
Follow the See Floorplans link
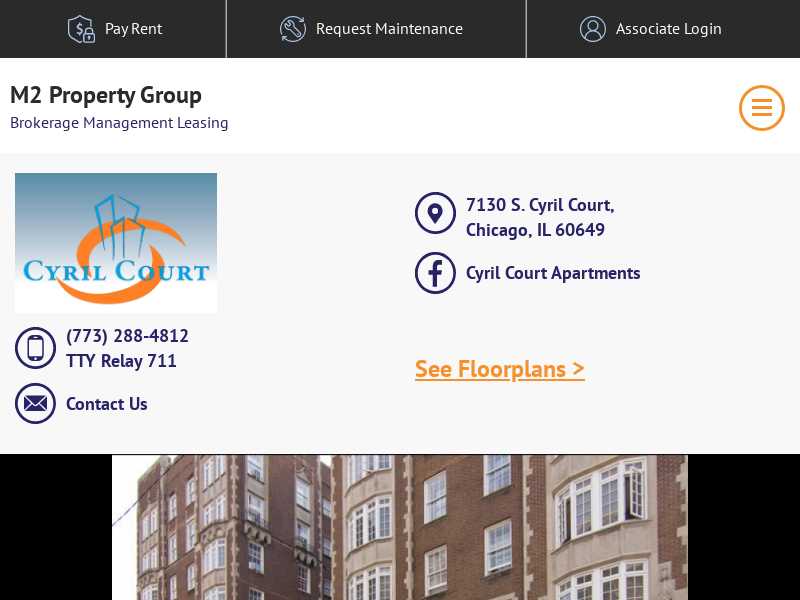pos(499,369)
